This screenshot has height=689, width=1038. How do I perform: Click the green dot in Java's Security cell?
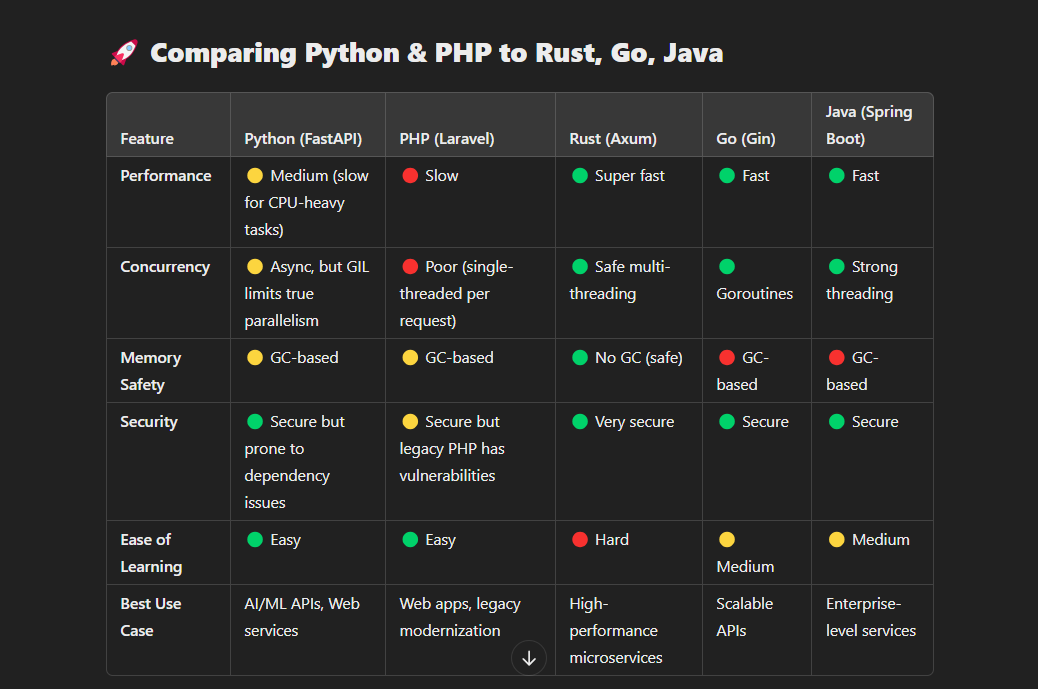(x=837, y=422)
